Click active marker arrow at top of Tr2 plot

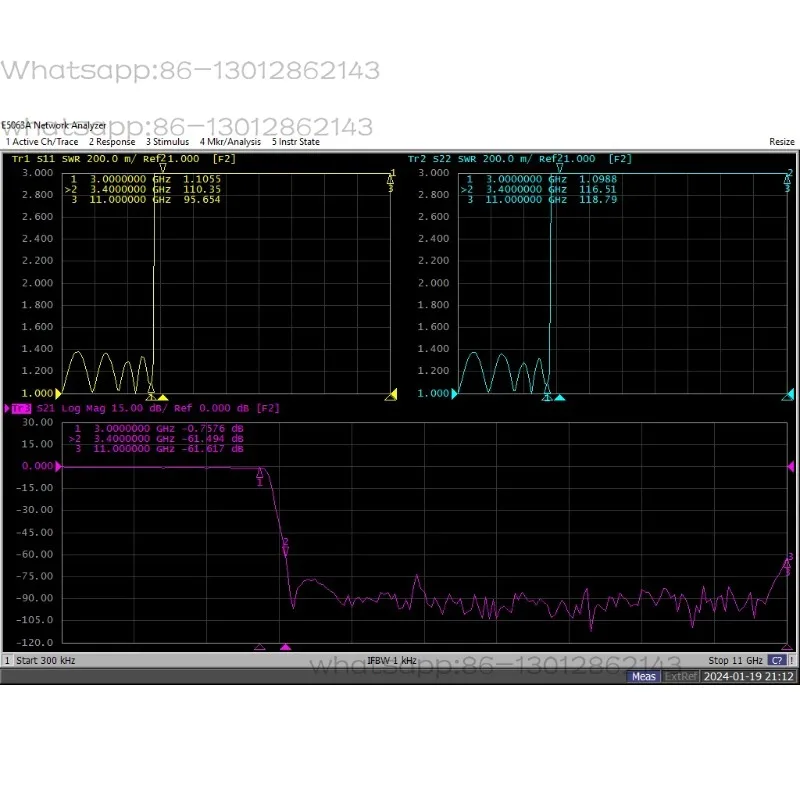click(560, 168)
